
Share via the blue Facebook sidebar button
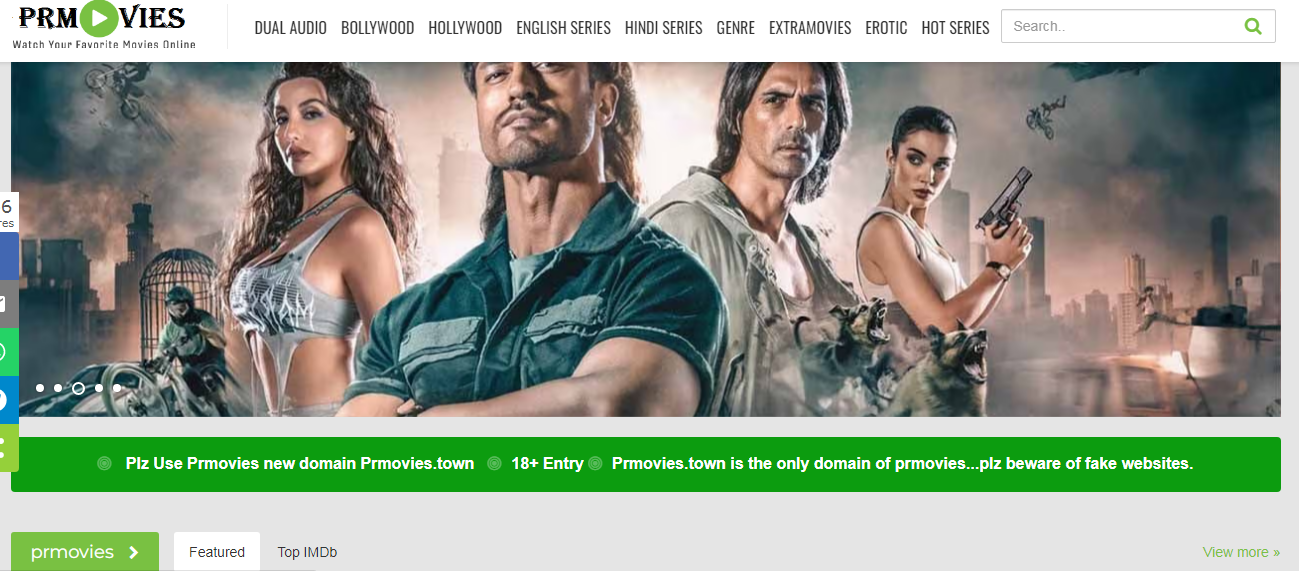[x=9, y=255]
